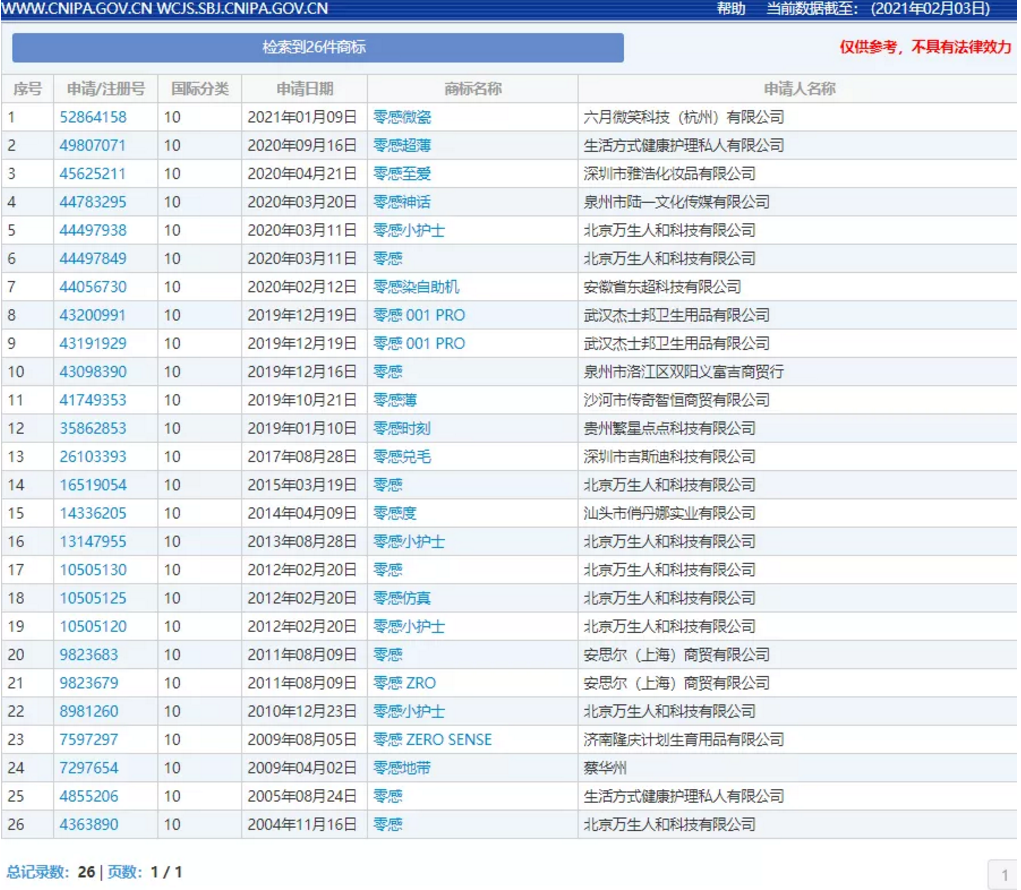This screenshot has width=1021, height=890.
Task: Open registration number 43191929
Action: click(93, 344)
